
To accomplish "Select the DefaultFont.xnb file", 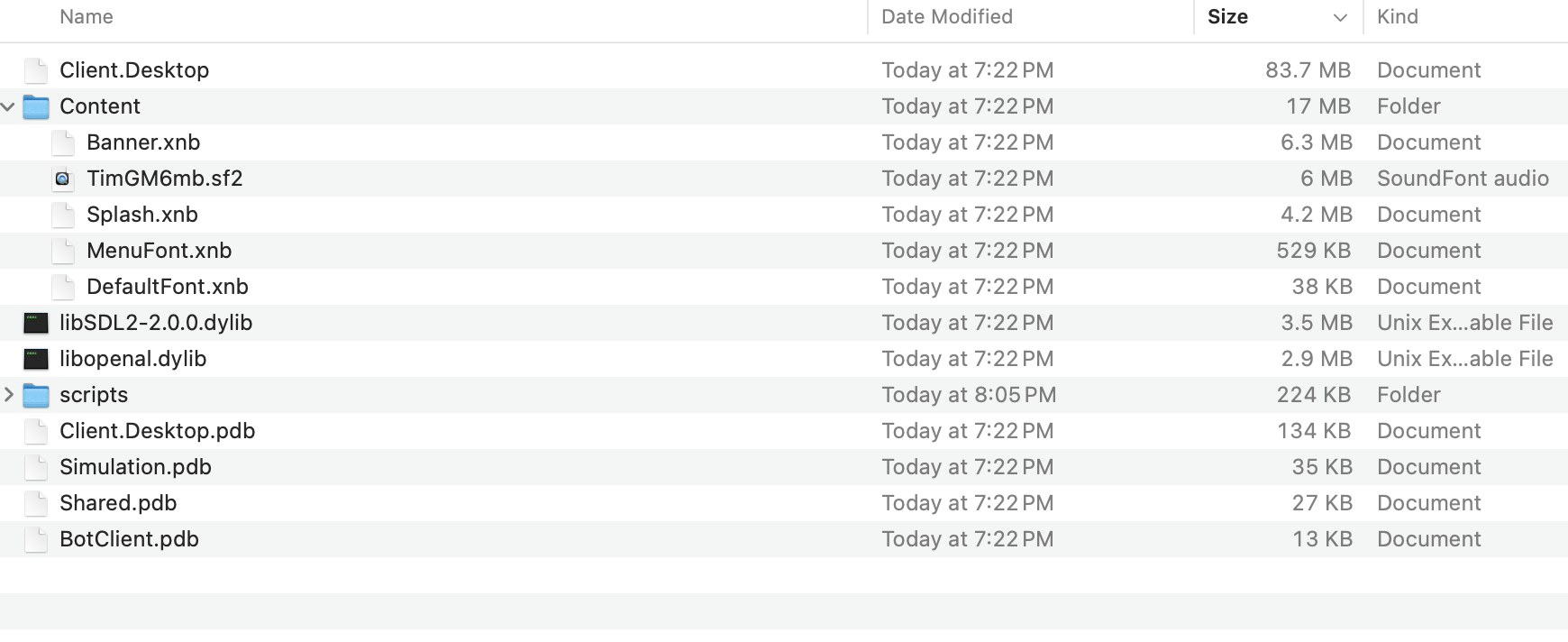I will (167, 287).
